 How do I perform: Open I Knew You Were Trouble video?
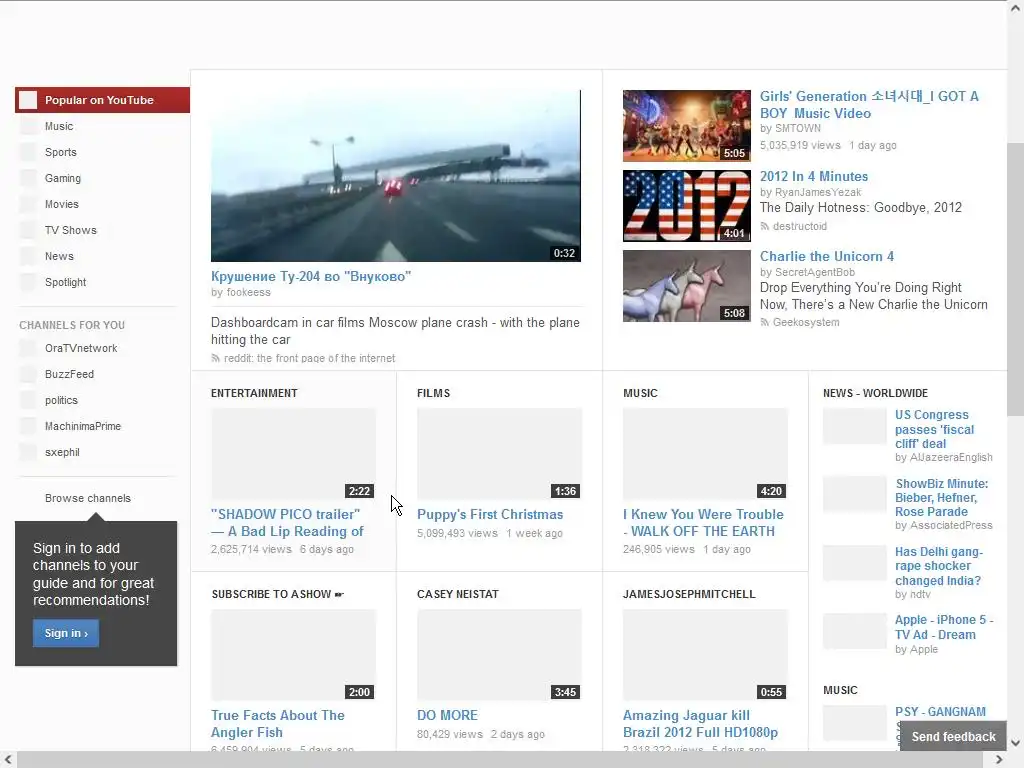pyautogui.click(x=703, y=523)
